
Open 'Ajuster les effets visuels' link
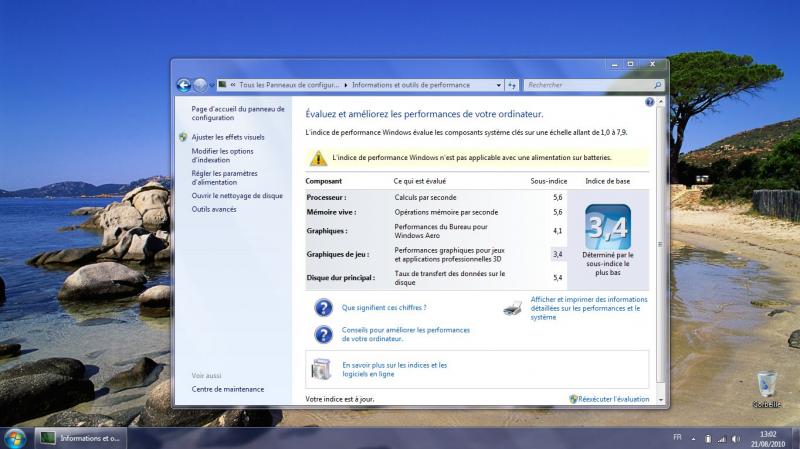[228, 137]
